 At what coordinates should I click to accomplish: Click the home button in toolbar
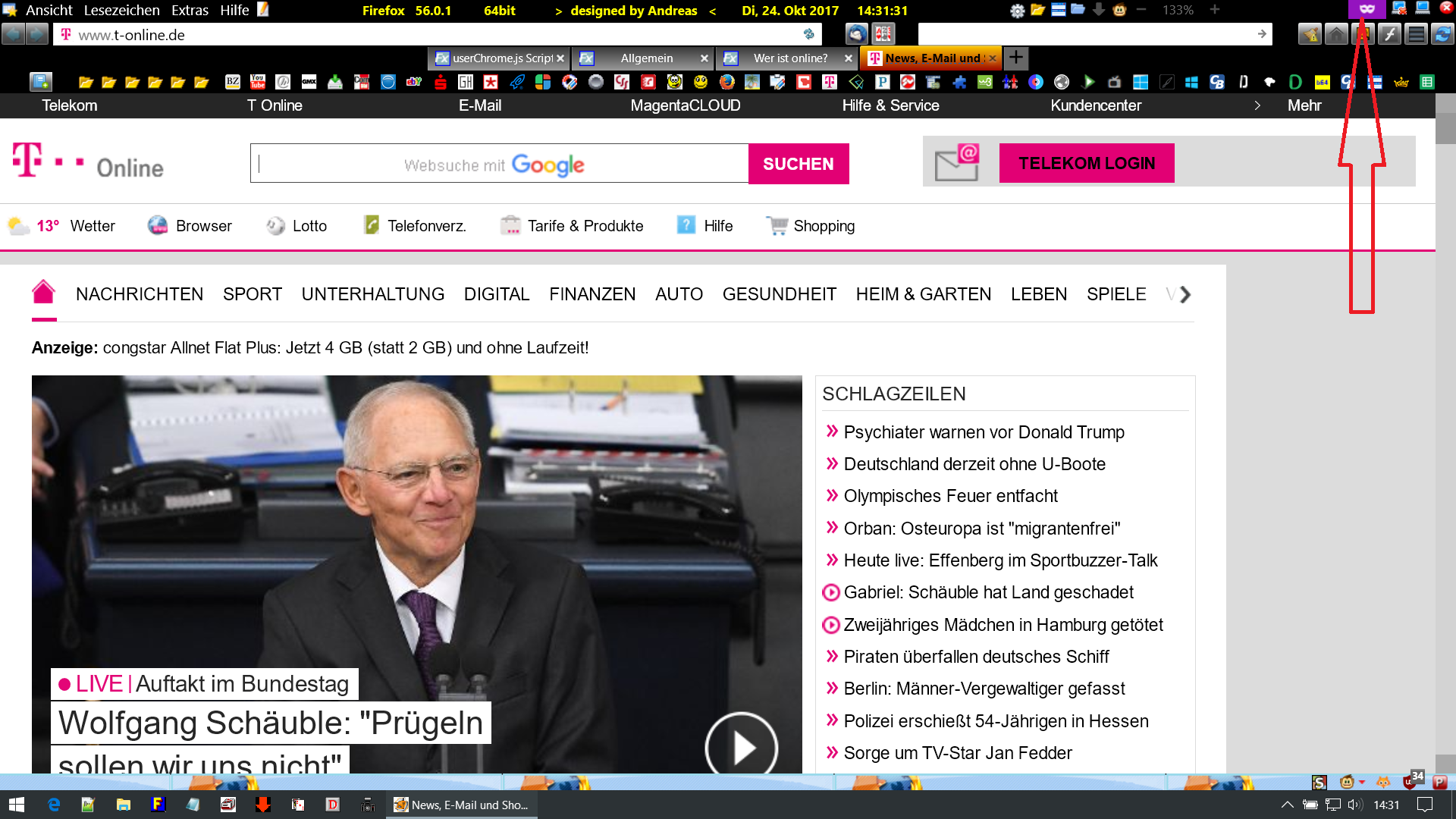[x=1336, y=34]
